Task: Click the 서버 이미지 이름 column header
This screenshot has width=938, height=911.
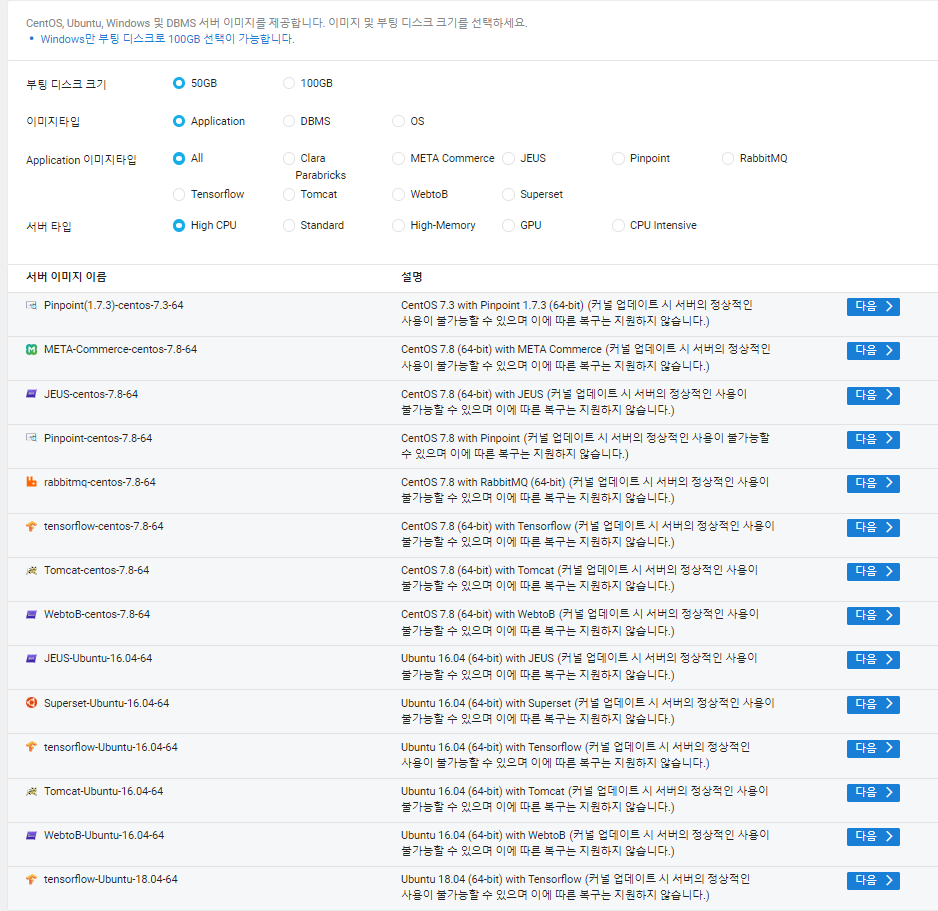Action: pos(66,277)
